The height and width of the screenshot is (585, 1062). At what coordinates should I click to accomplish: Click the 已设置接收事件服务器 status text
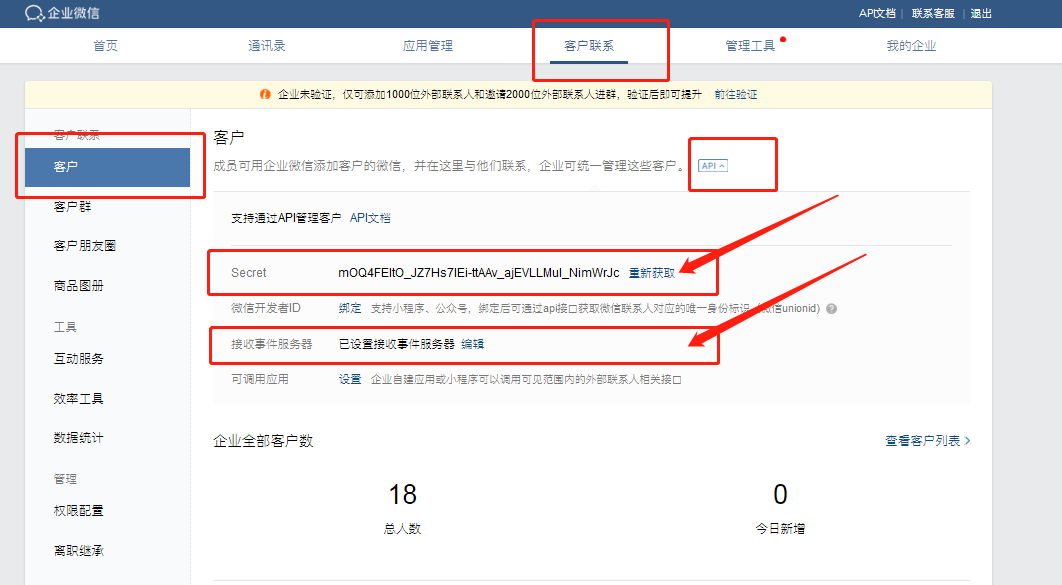(x=396, y=344)
